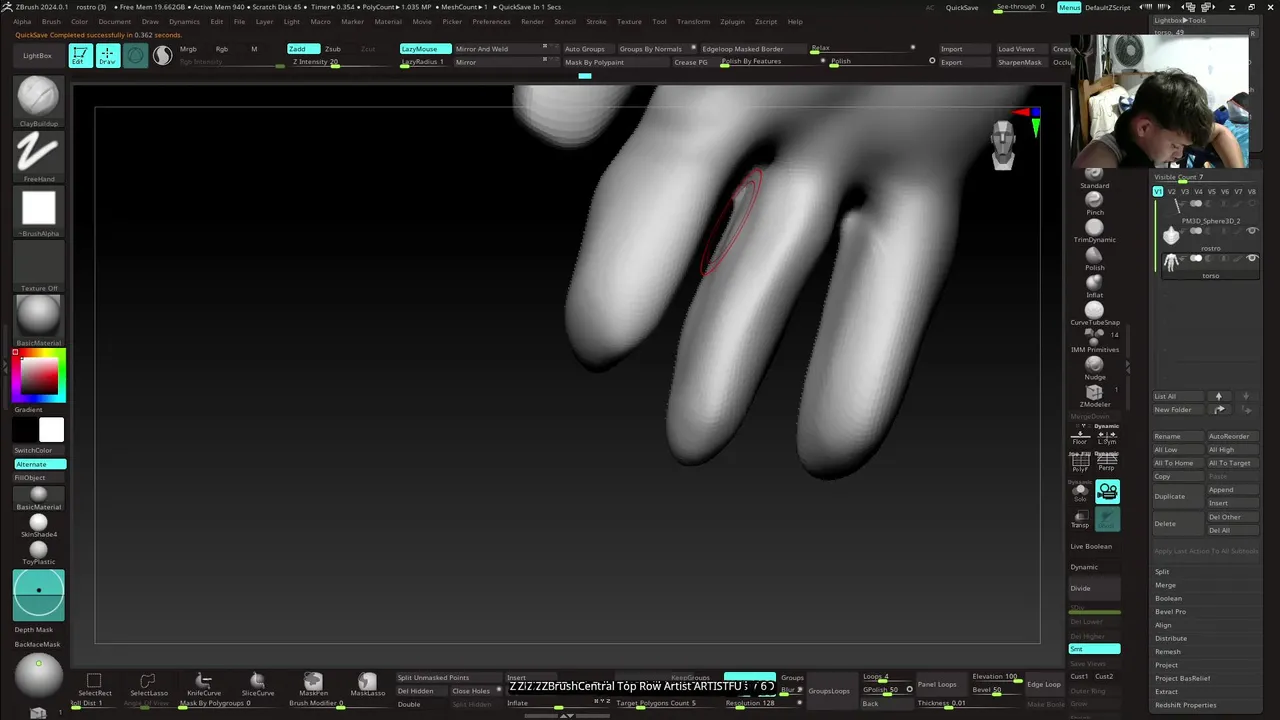This screenshot has width=1280, height=720.
Task: Pick a color in the color picker
Action: 39,375
